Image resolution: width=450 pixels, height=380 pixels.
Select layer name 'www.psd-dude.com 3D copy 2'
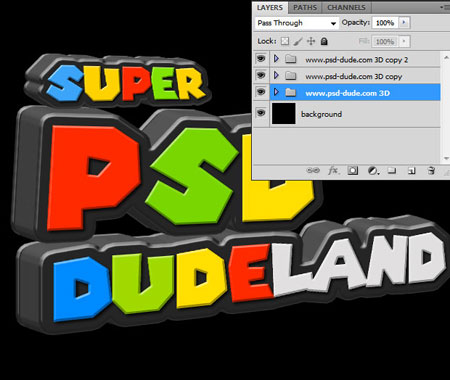pyautogui.click(x=357, y=60)
